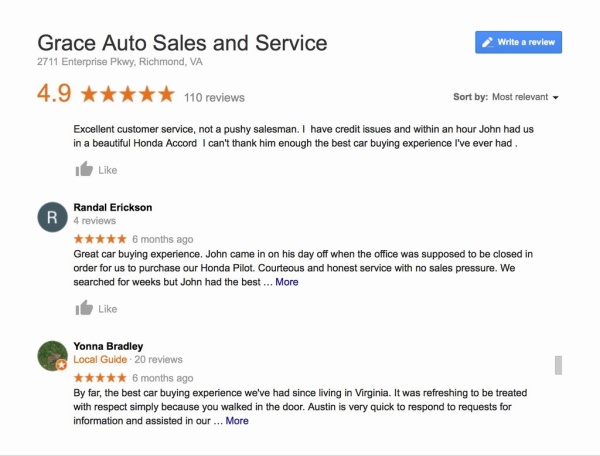Open Yonna Bradley's profile photo
This screenshot has width=600, height=456.
(52, 356)
